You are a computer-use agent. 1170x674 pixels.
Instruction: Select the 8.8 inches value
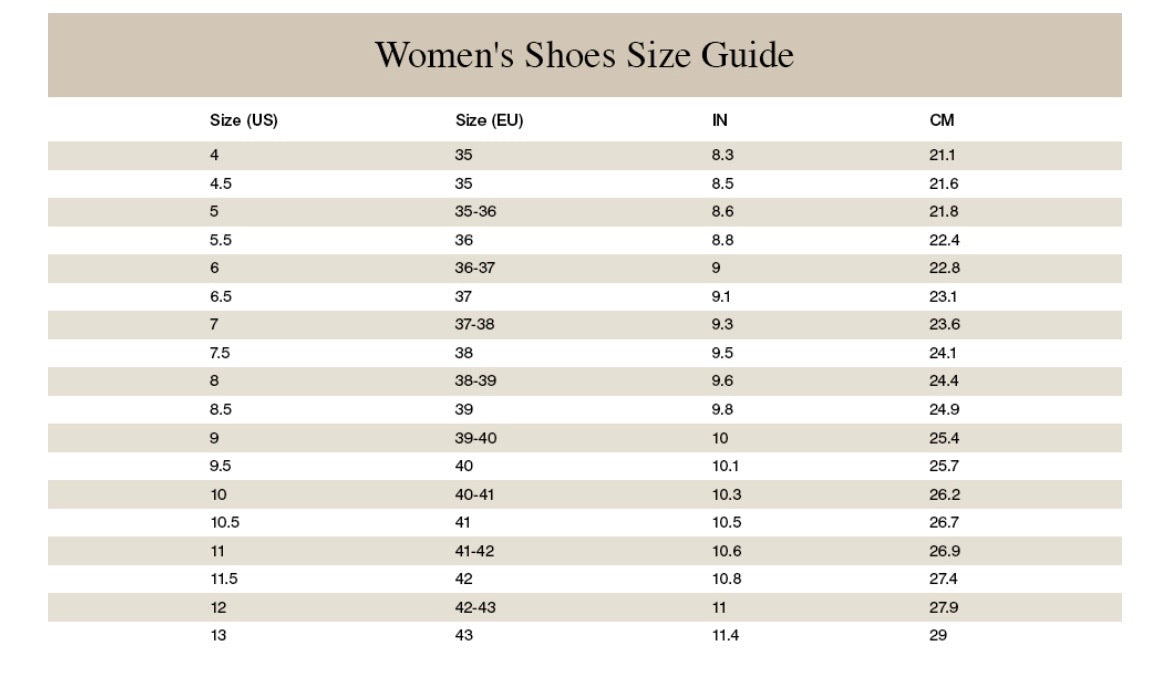click(724, 240)
